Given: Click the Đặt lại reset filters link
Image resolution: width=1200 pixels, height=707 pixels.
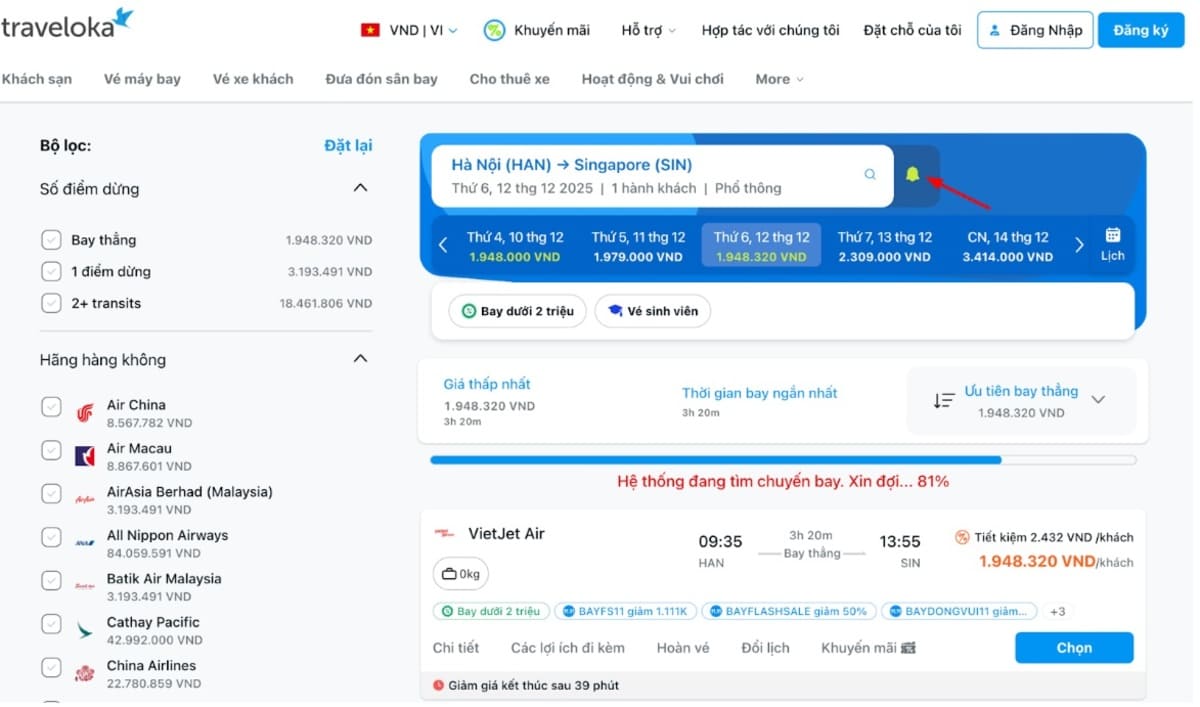Looking at the screenshot, I should point(348,145).
